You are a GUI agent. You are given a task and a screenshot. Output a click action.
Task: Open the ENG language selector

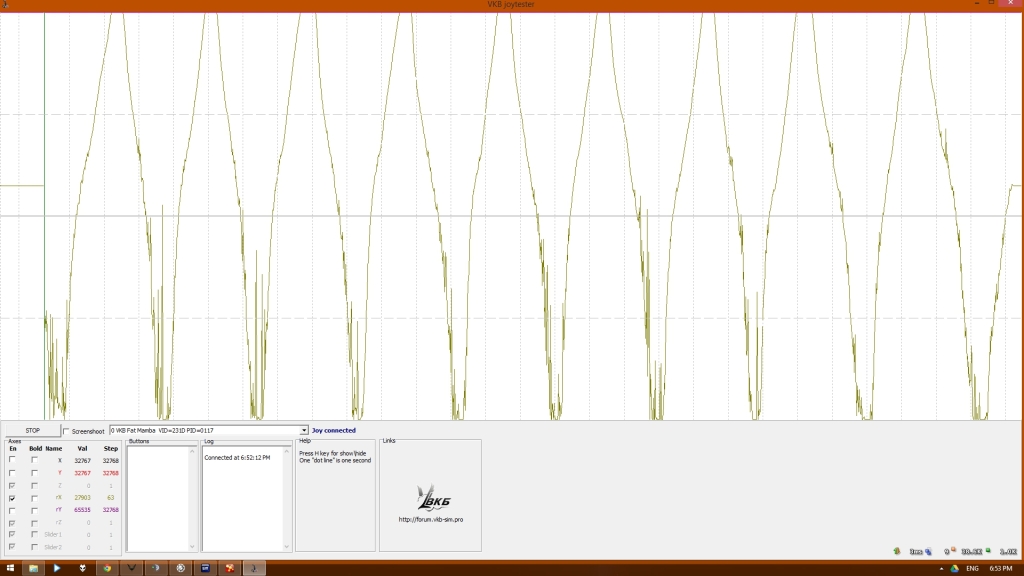pos(972,568)
